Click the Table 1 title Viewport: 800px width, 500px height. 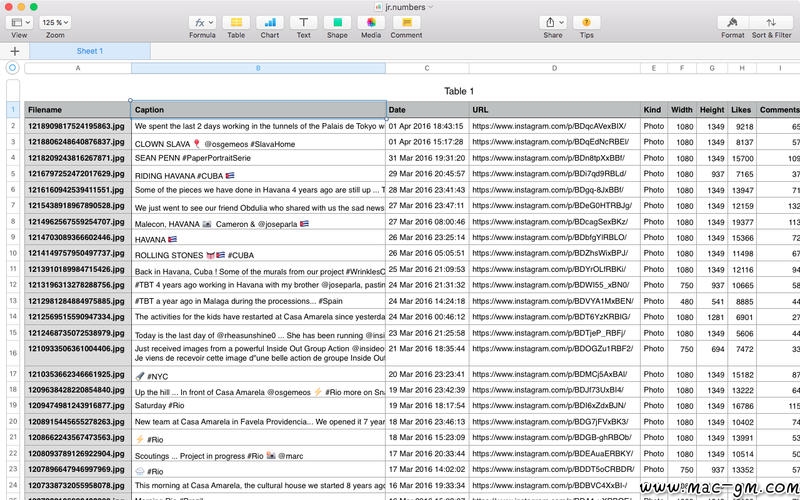click(459, 91)
